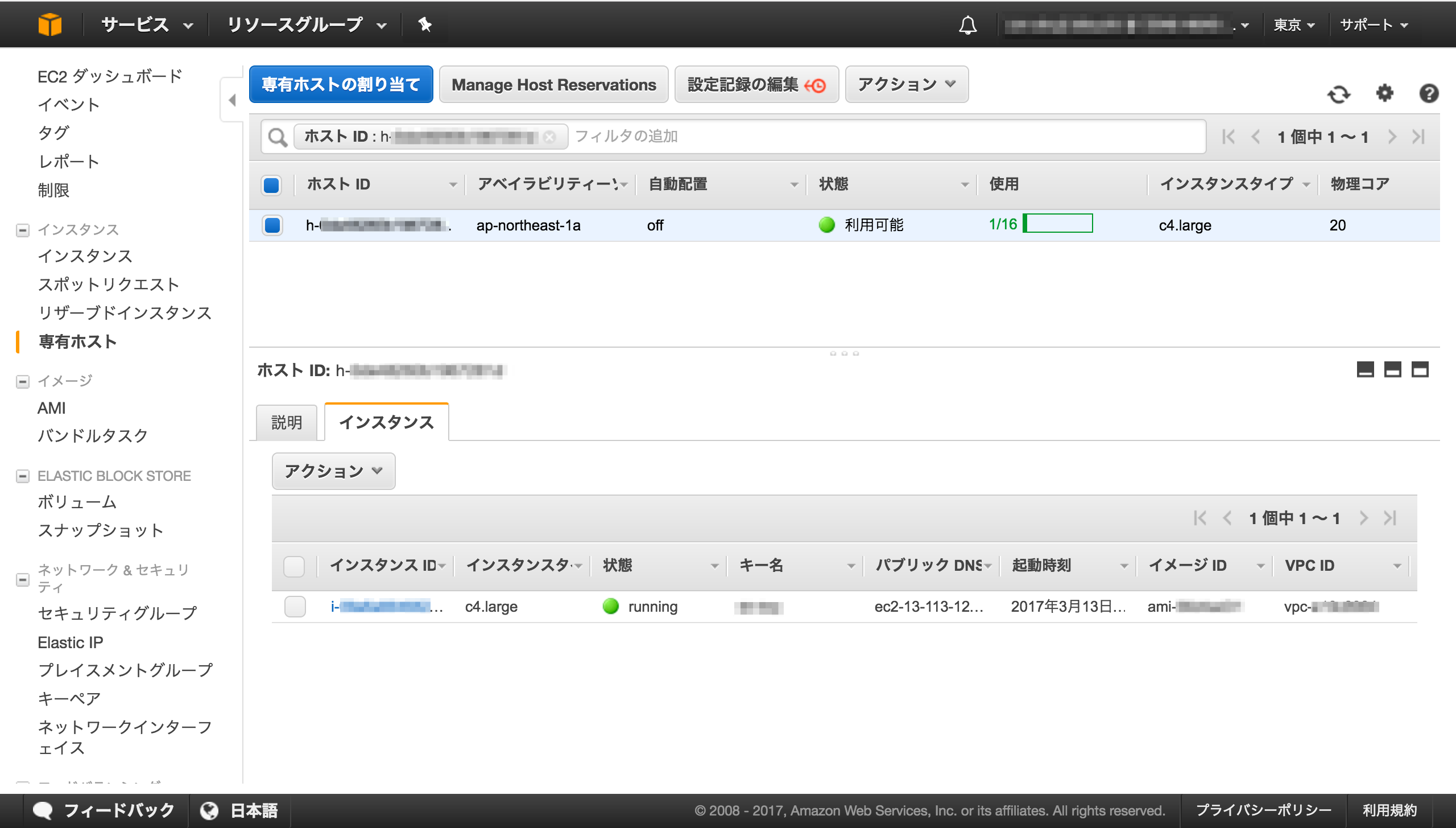Open the notifications bell icon

tap(967, 25)
